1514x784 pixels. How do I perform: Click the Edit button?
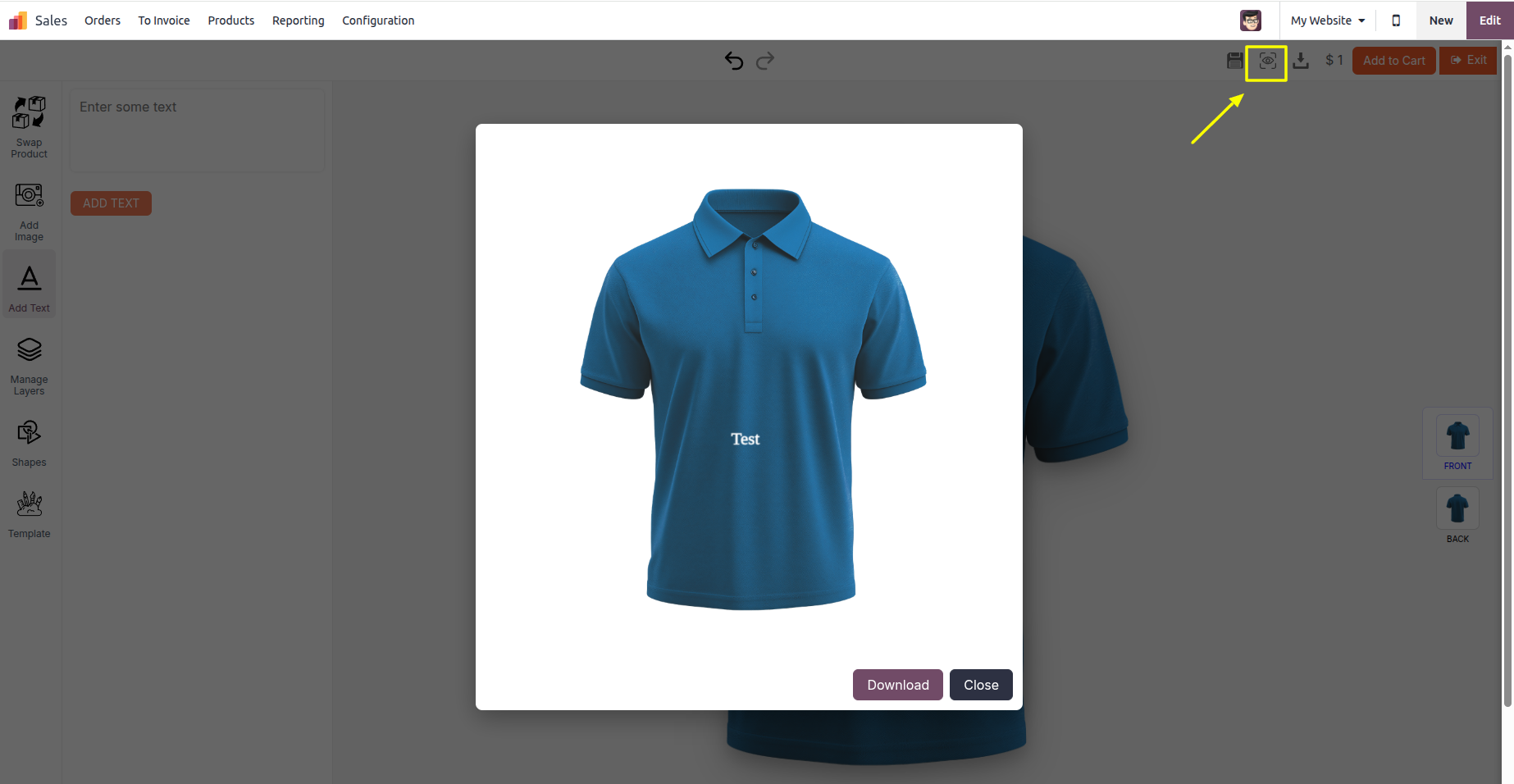[x=1490, y=21]
